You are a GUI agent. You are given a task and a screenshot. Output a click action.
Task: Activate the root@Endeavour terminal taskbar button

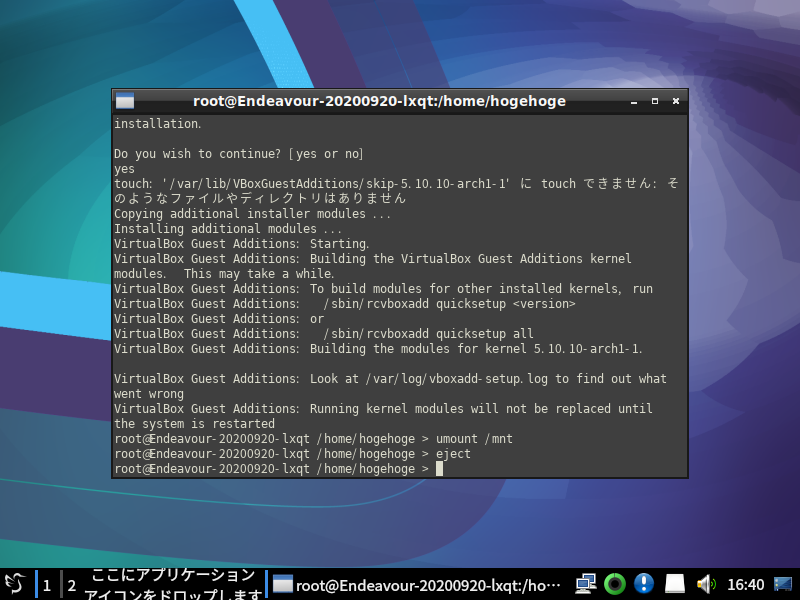[417, 585]
